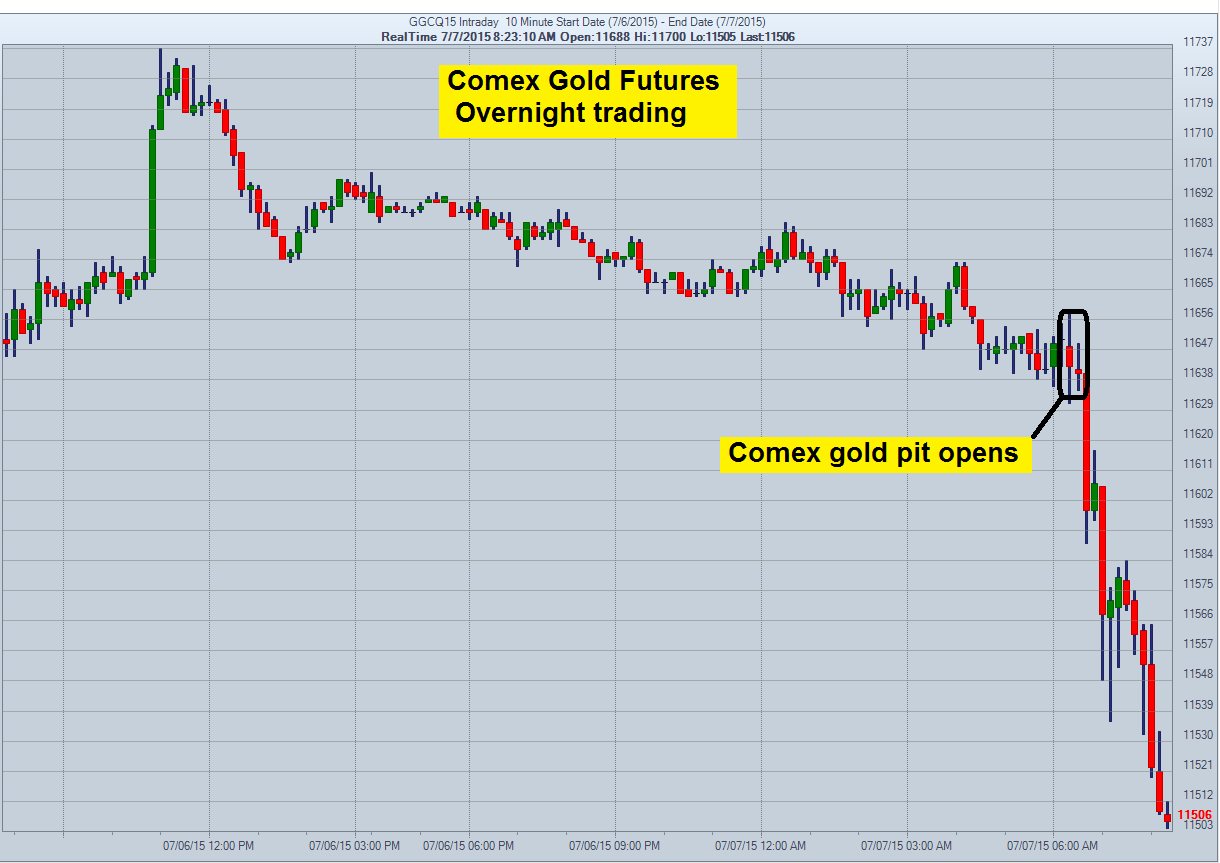Click the Last:11506 value in header
This screenshot has height=863, width=1220.
click(768, 36)
